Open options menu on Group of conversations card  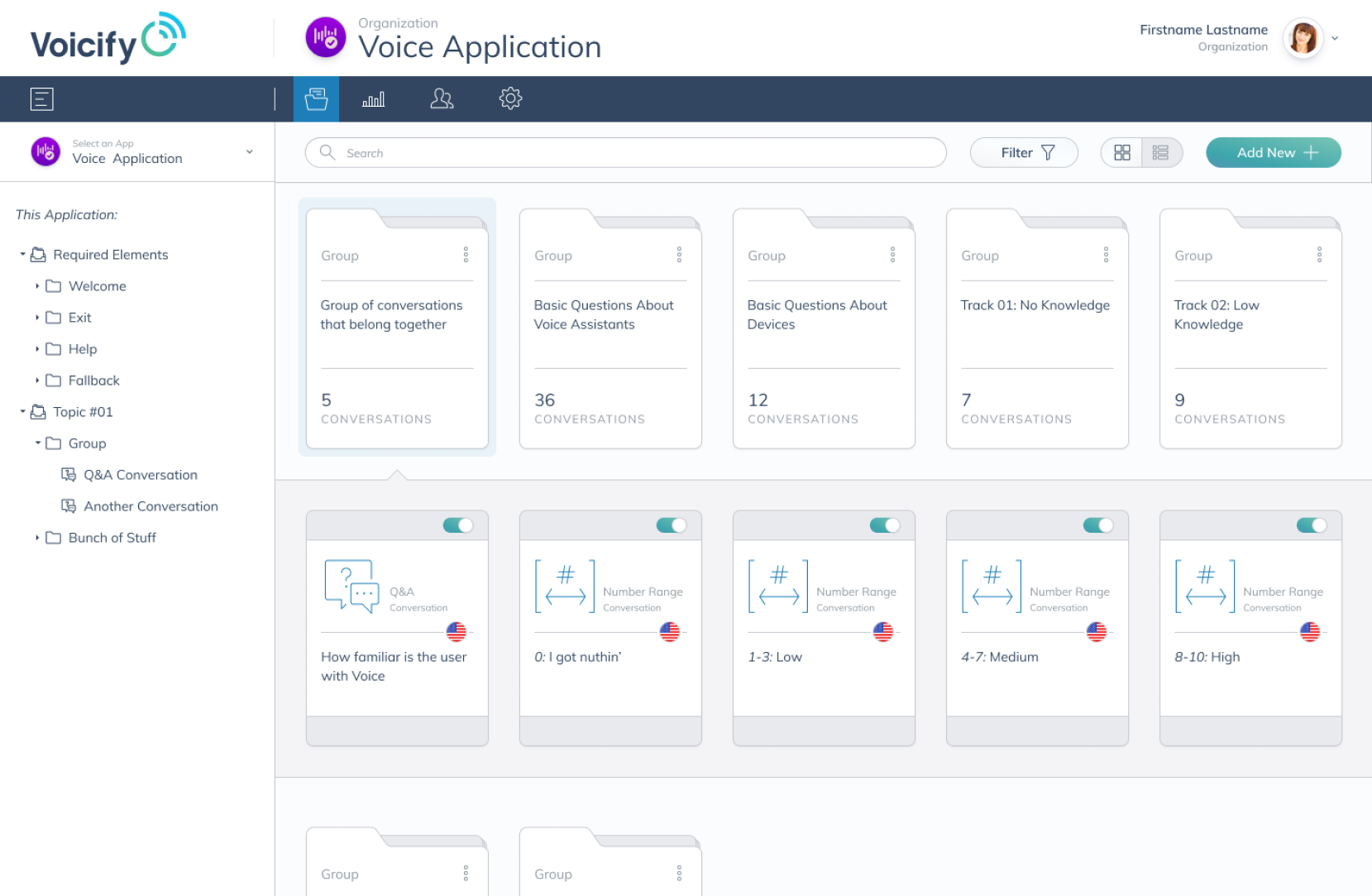[x=466, y=255]
